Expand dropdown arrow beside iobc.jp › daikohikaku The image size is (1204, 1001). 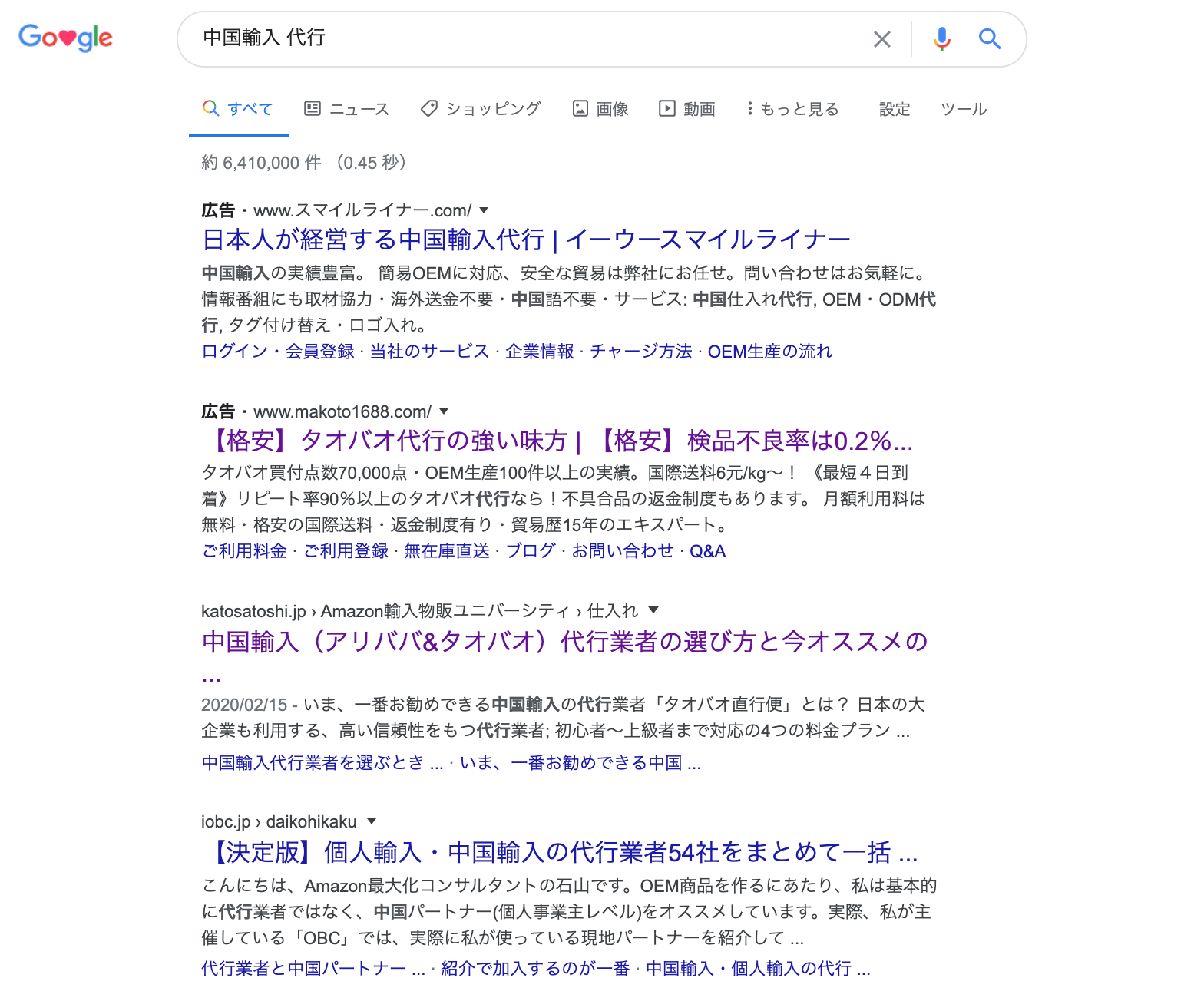pos(372,821)
